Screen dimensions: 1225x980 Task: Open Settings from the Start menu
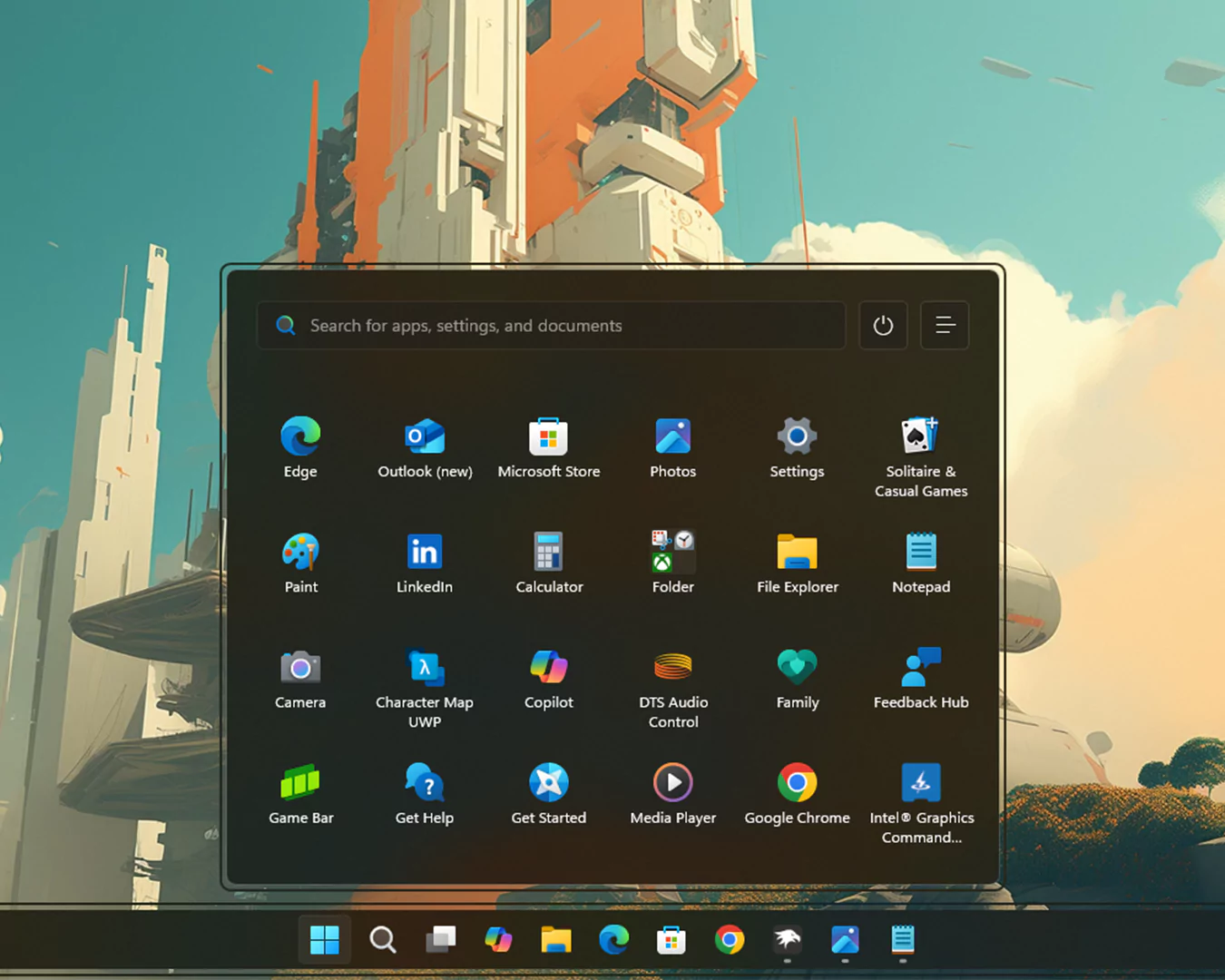tap(797, 448)
